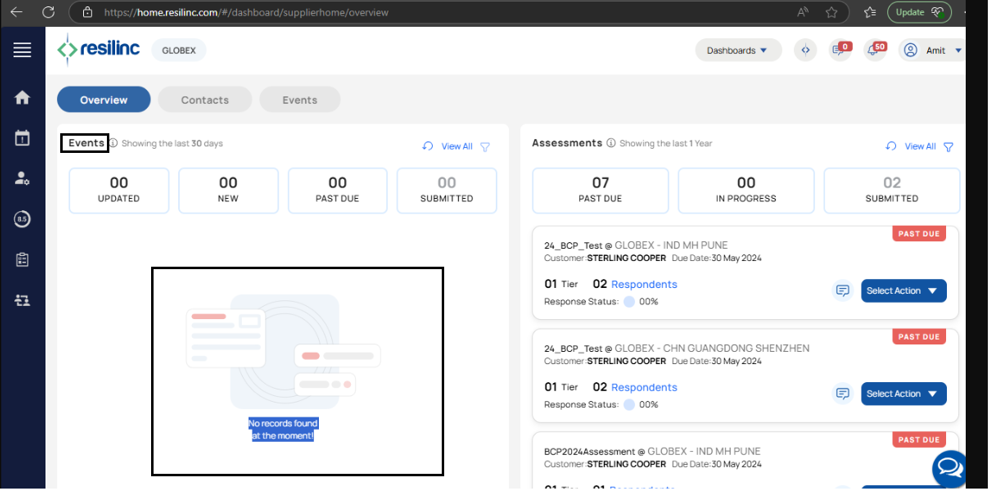Viewport: 988px width, 493px height.
Task: Open comments icon for IND MH PUNE 24_BCP_Test
Action: coord(842,291)
